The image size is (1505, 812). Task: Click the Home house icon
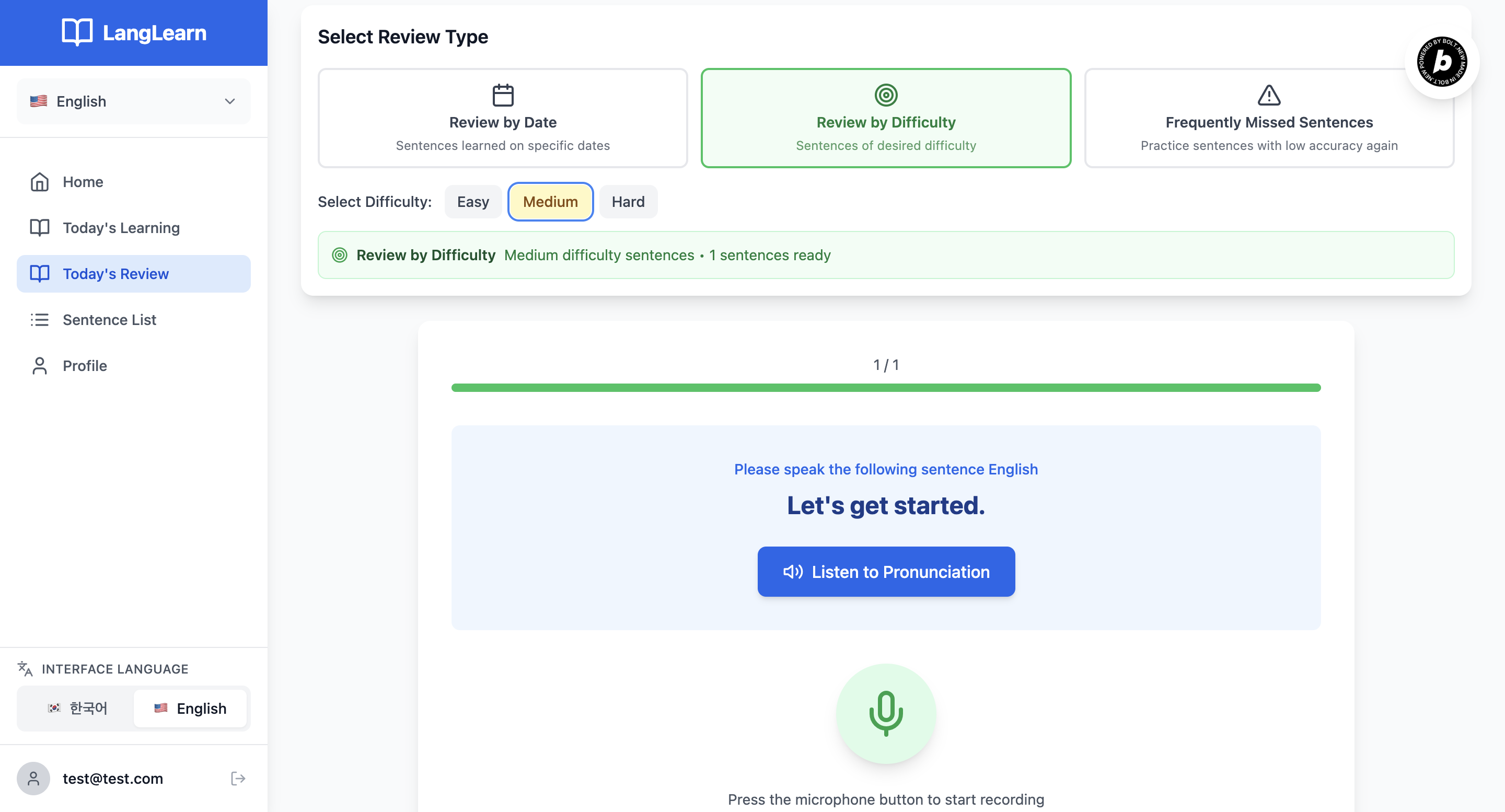click(39, 182)
